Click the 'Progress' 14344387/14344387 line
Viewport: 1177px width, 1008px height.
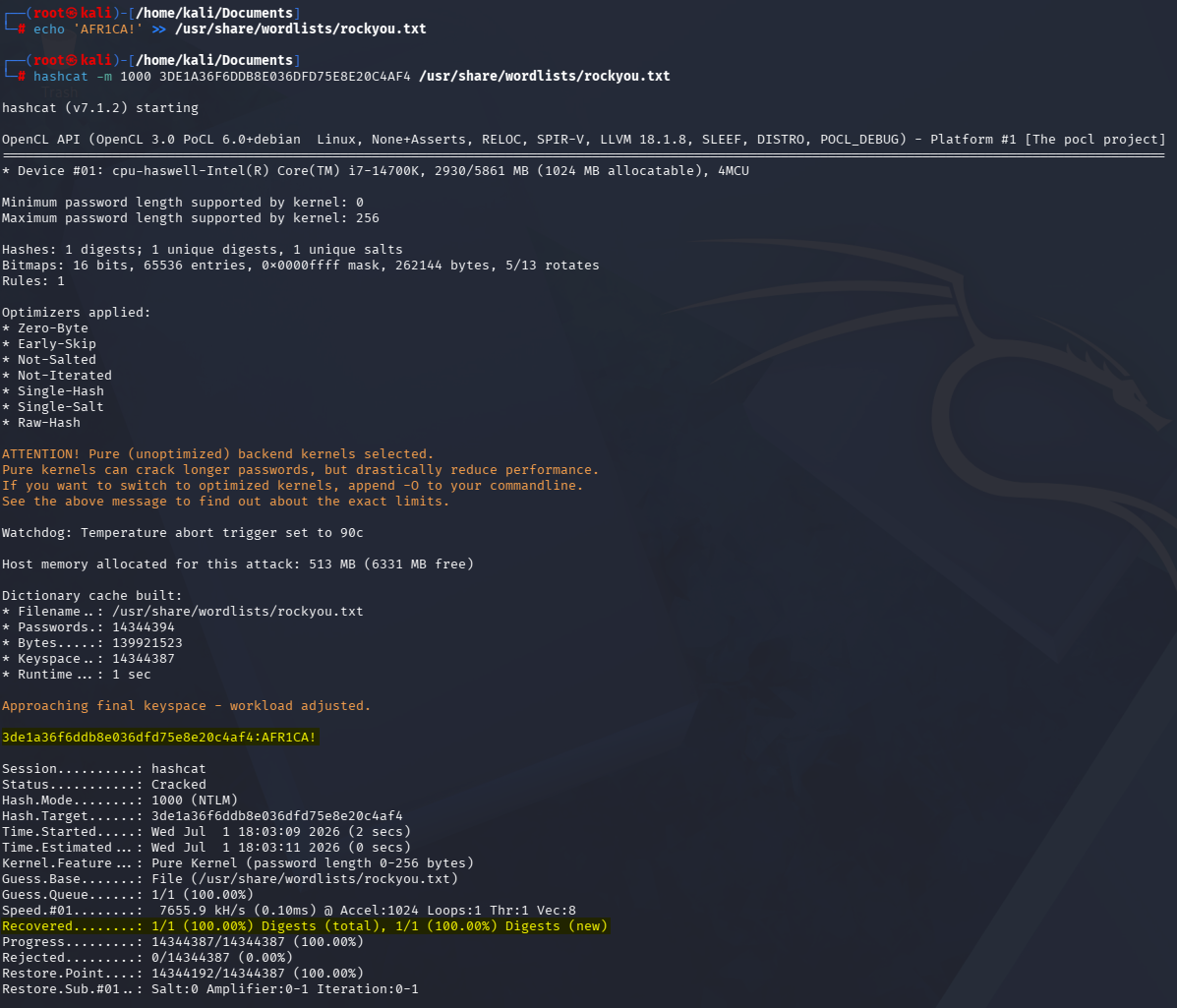pyautogui.click(x=183, y=943)
